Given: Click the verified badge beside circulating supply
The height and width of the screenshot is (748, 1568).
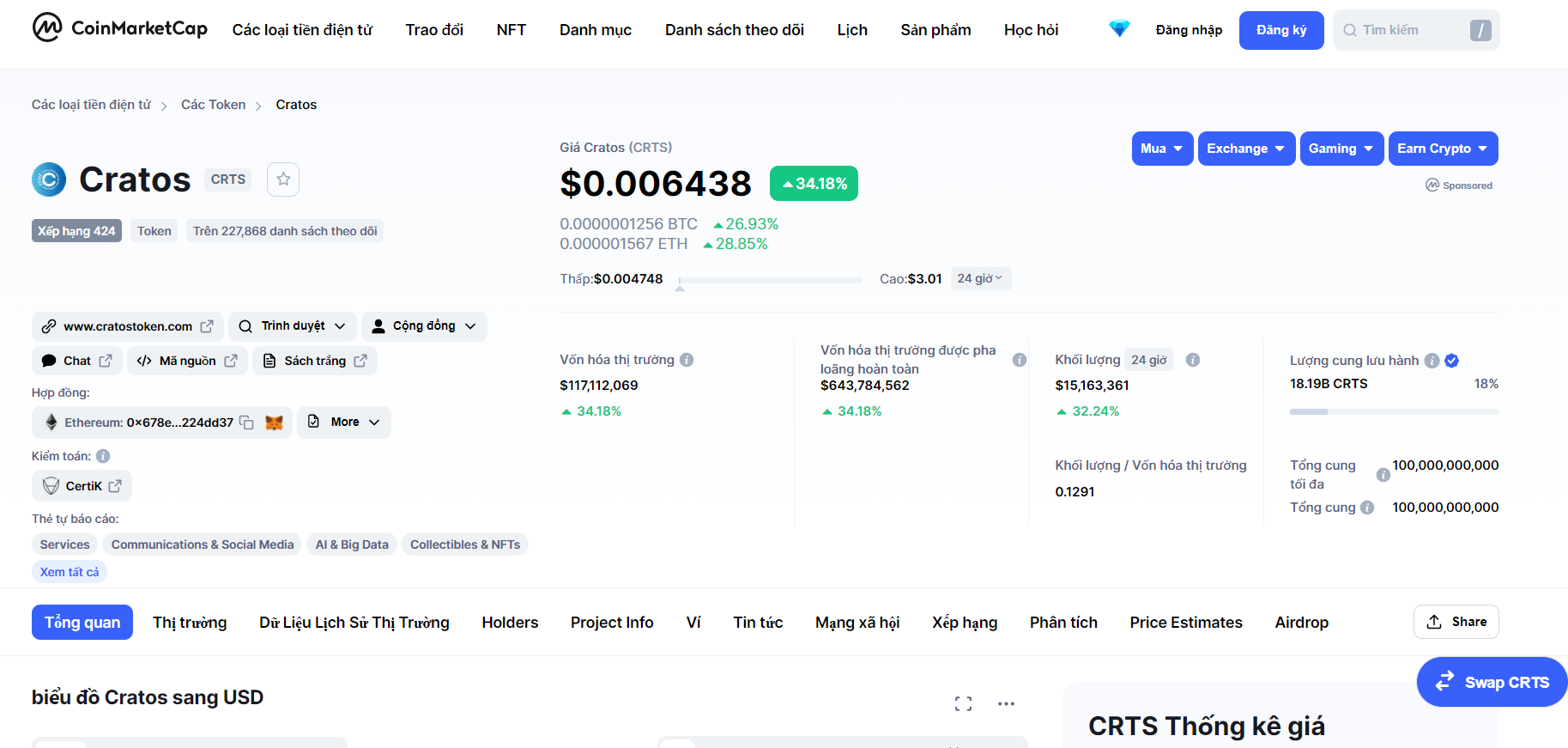Looking at the screenshot, I should [x=1451, y=361].
